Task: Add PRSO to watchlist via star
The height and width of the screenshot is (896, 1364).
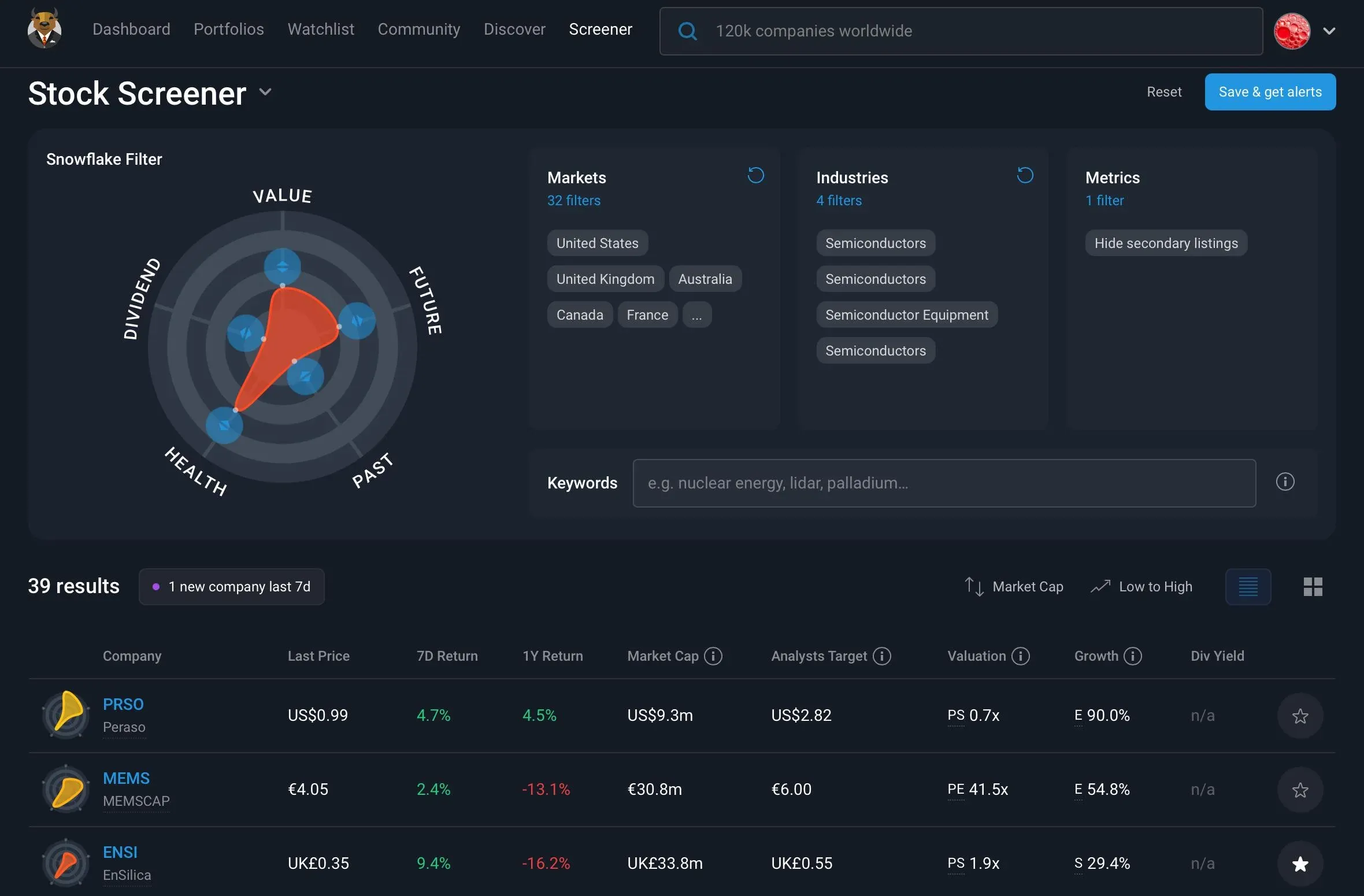Action: pyautogui.click(x=1300, y=716)
